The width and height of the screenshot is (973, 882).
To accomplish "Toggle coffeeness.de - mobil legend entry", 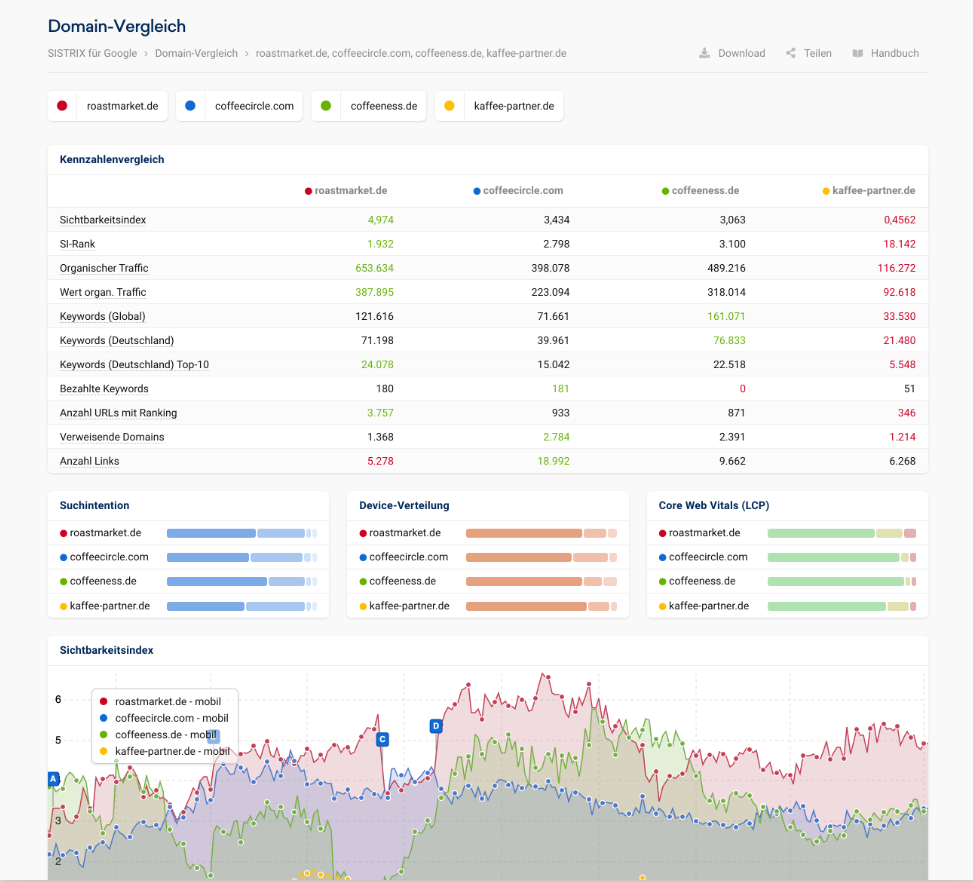I will [x=159, y=735].
